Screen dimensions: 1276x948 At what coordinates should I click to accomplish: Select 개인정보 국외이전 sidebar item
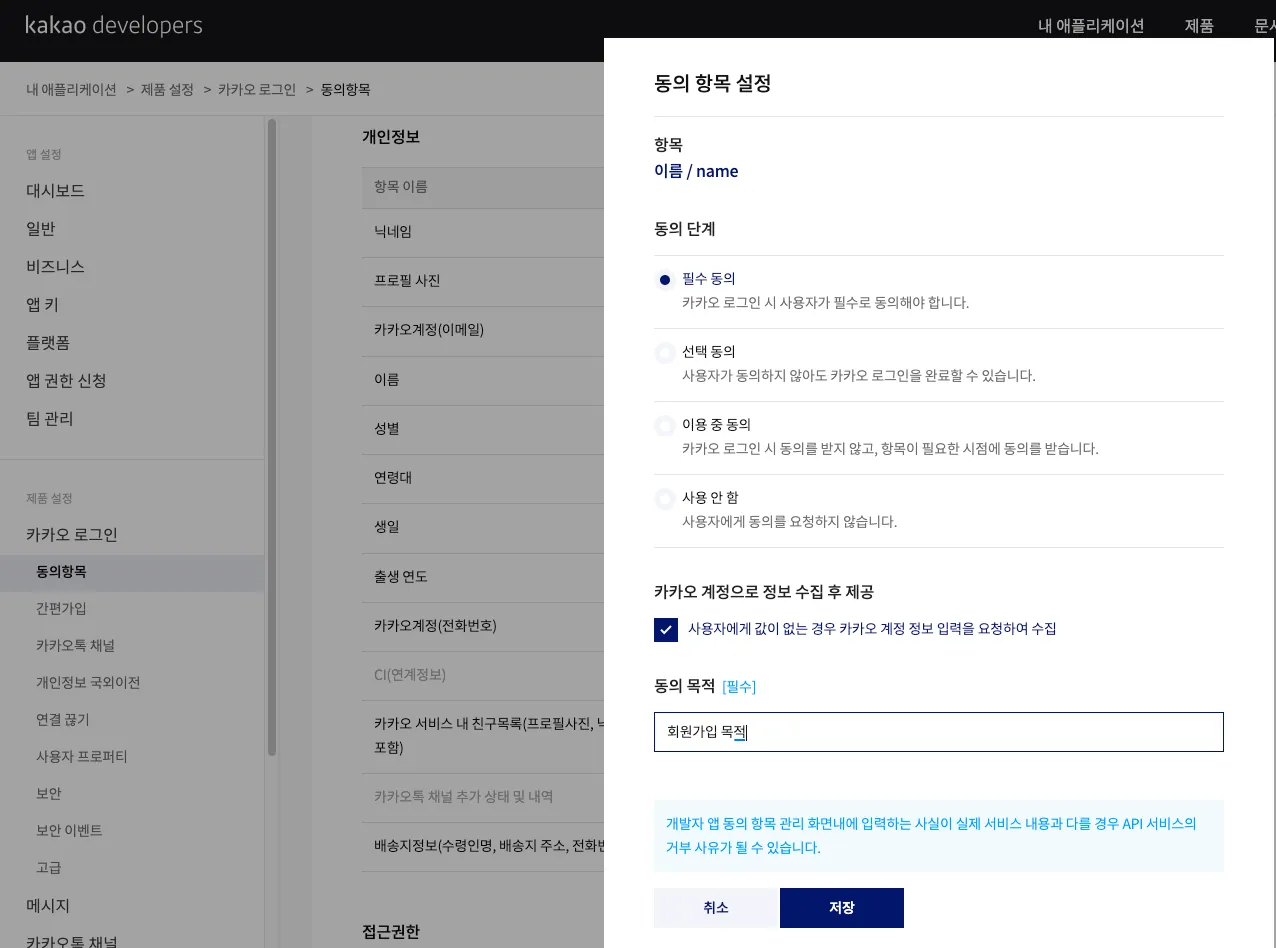[x=88, y=683]
